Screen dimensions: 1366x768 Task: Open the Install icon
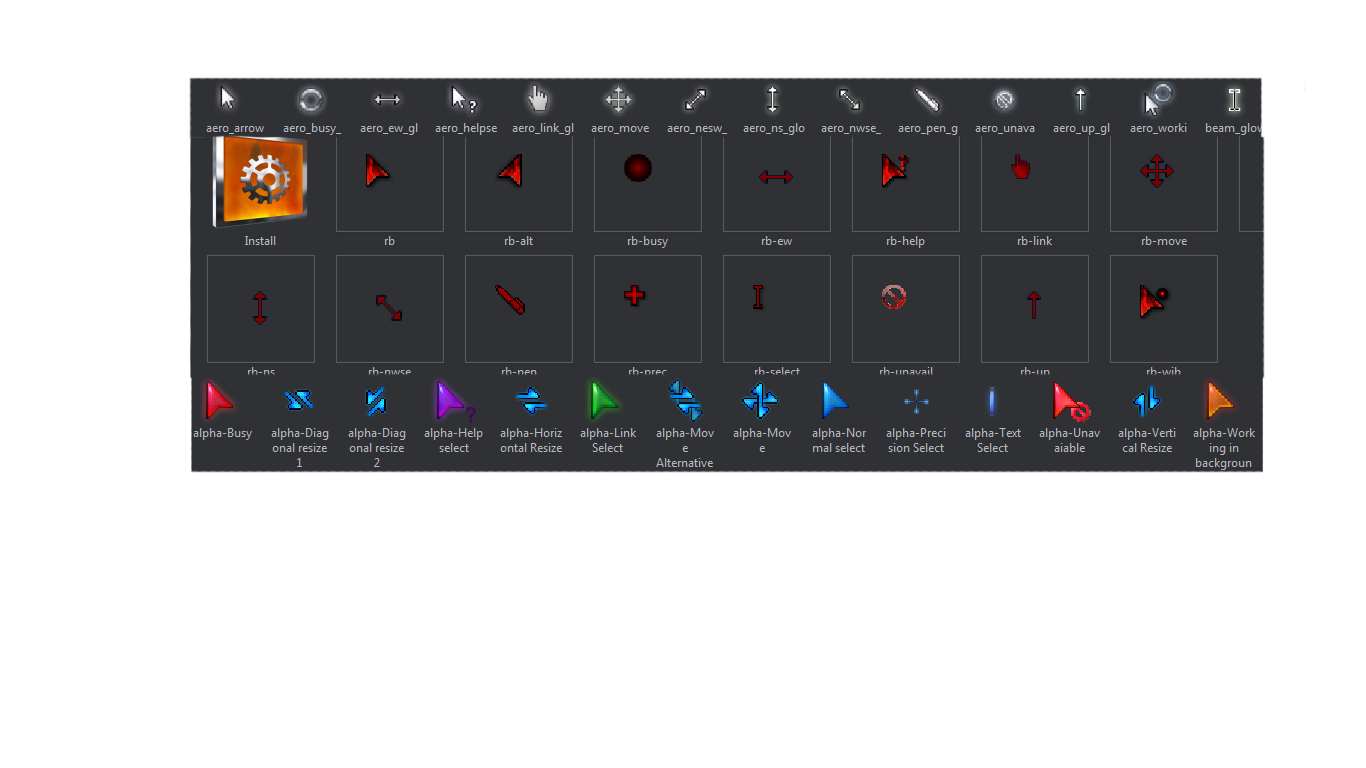(x=260, y=180)
